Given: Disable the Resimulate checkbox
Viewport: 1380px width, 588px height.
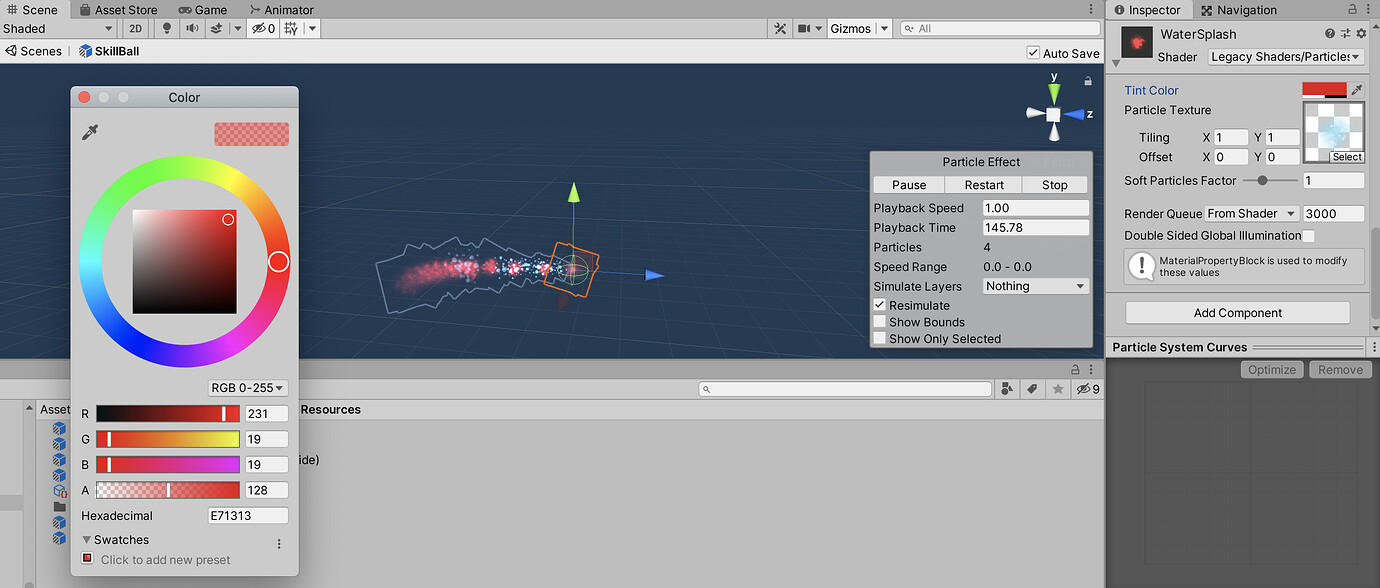Looking at the screenshot, I should coord(880,305).
